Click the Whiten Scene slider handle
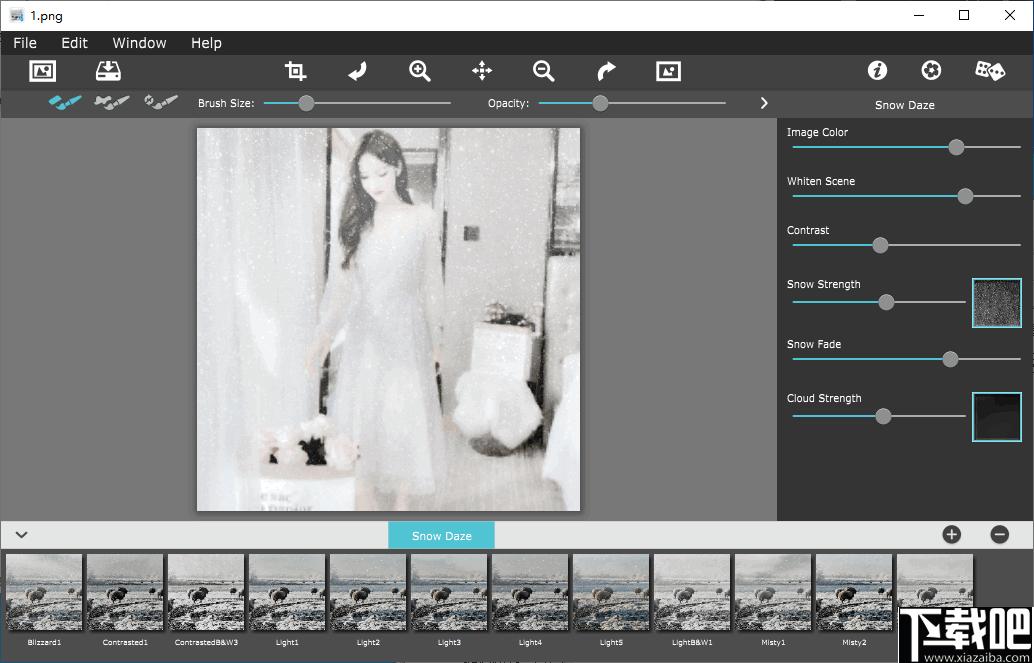Image resolution: width=1034 pixels, height=663 pixels. 965,196
